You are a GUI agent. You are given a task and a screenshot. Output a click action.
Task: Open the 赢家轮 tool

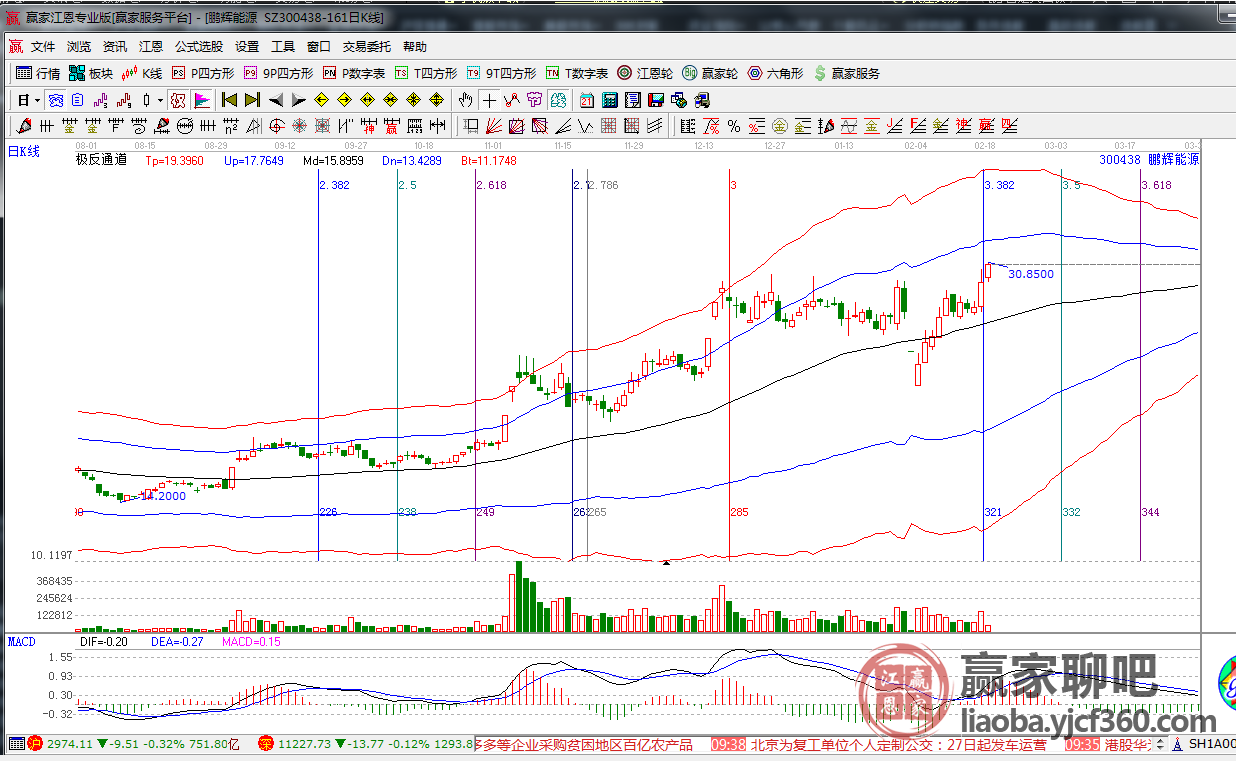coord(710,74)
